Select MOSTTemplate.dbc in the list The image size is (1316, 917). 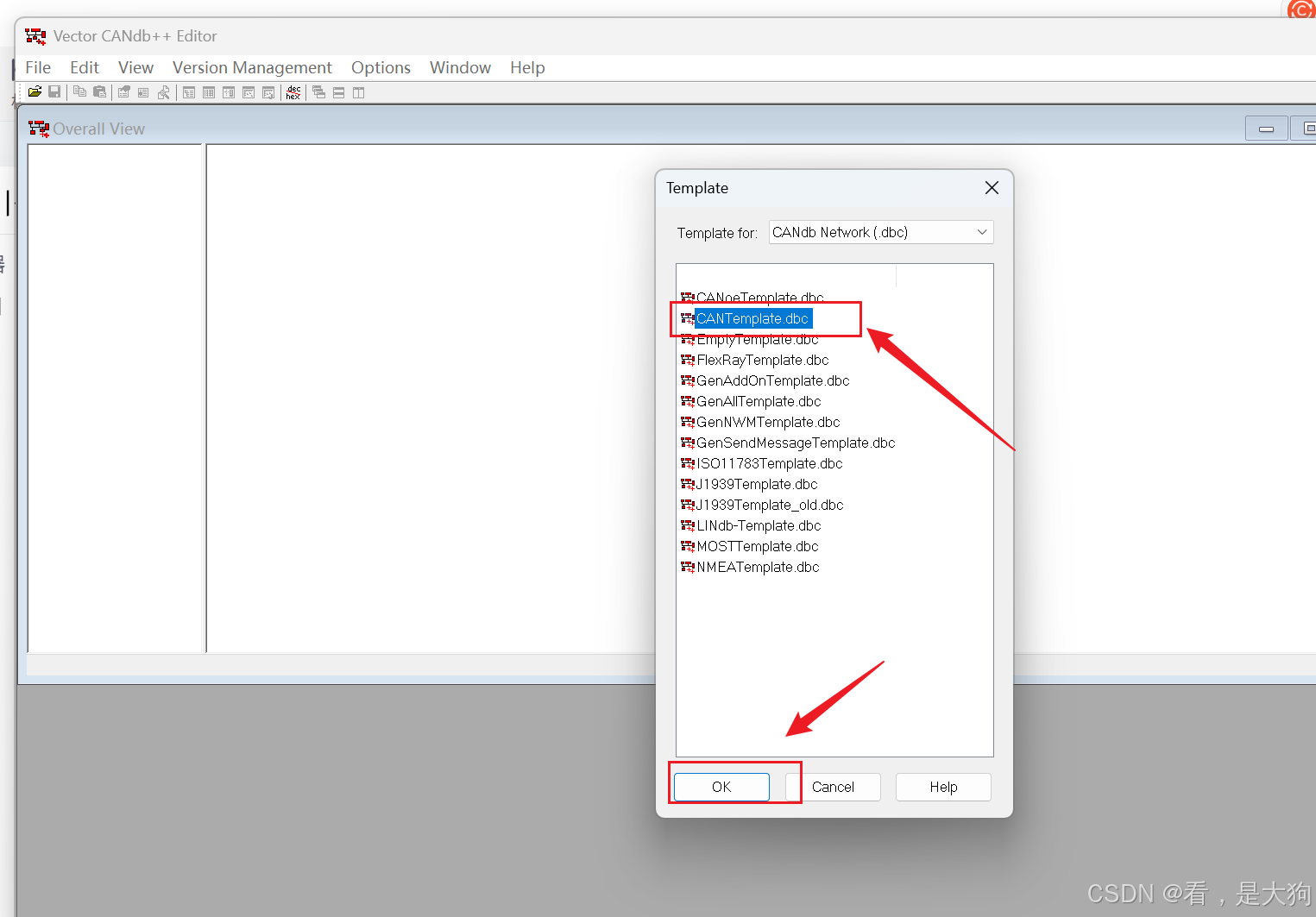coord(757,546)
